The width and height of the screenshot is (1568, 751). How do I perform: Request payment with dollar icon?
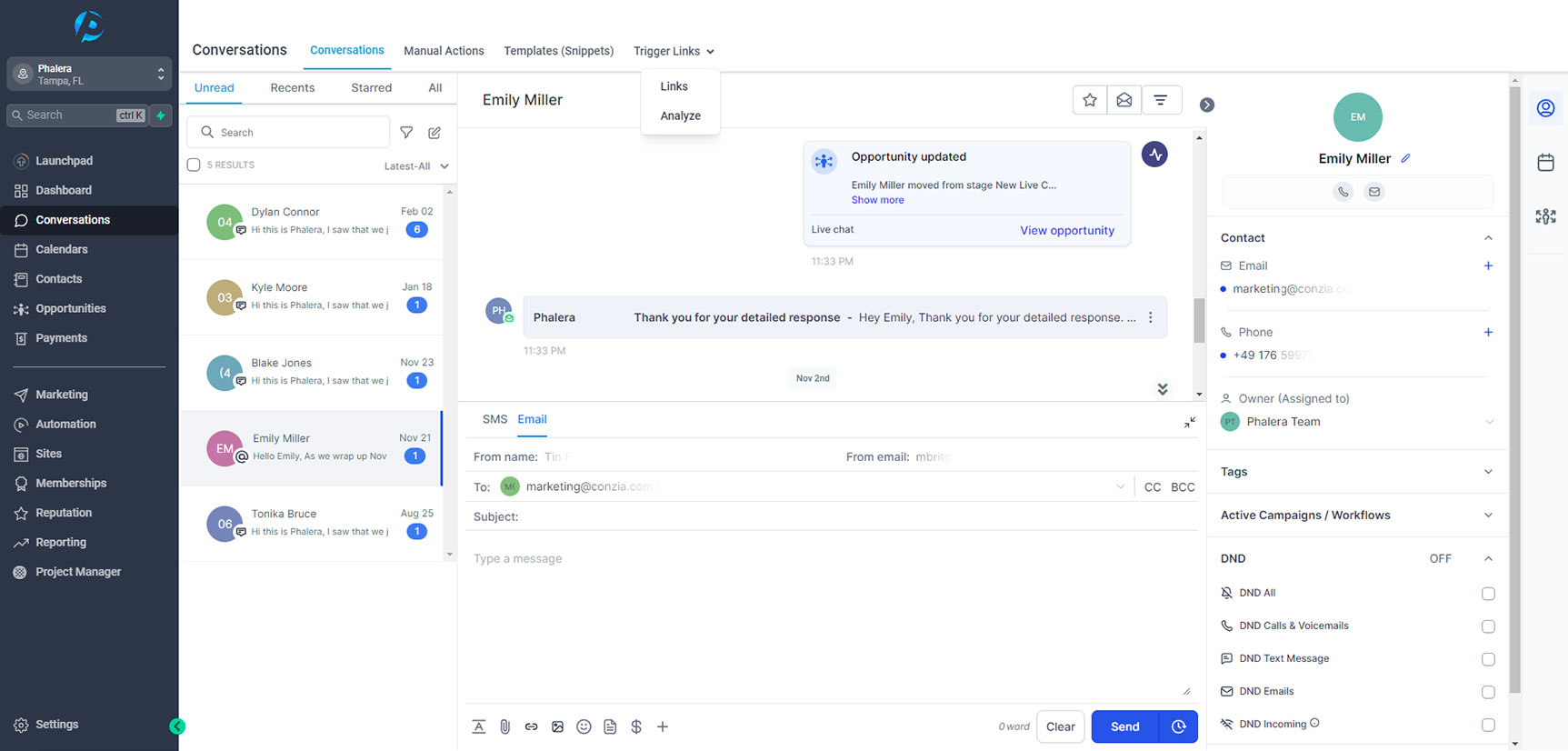click(636, 726)
